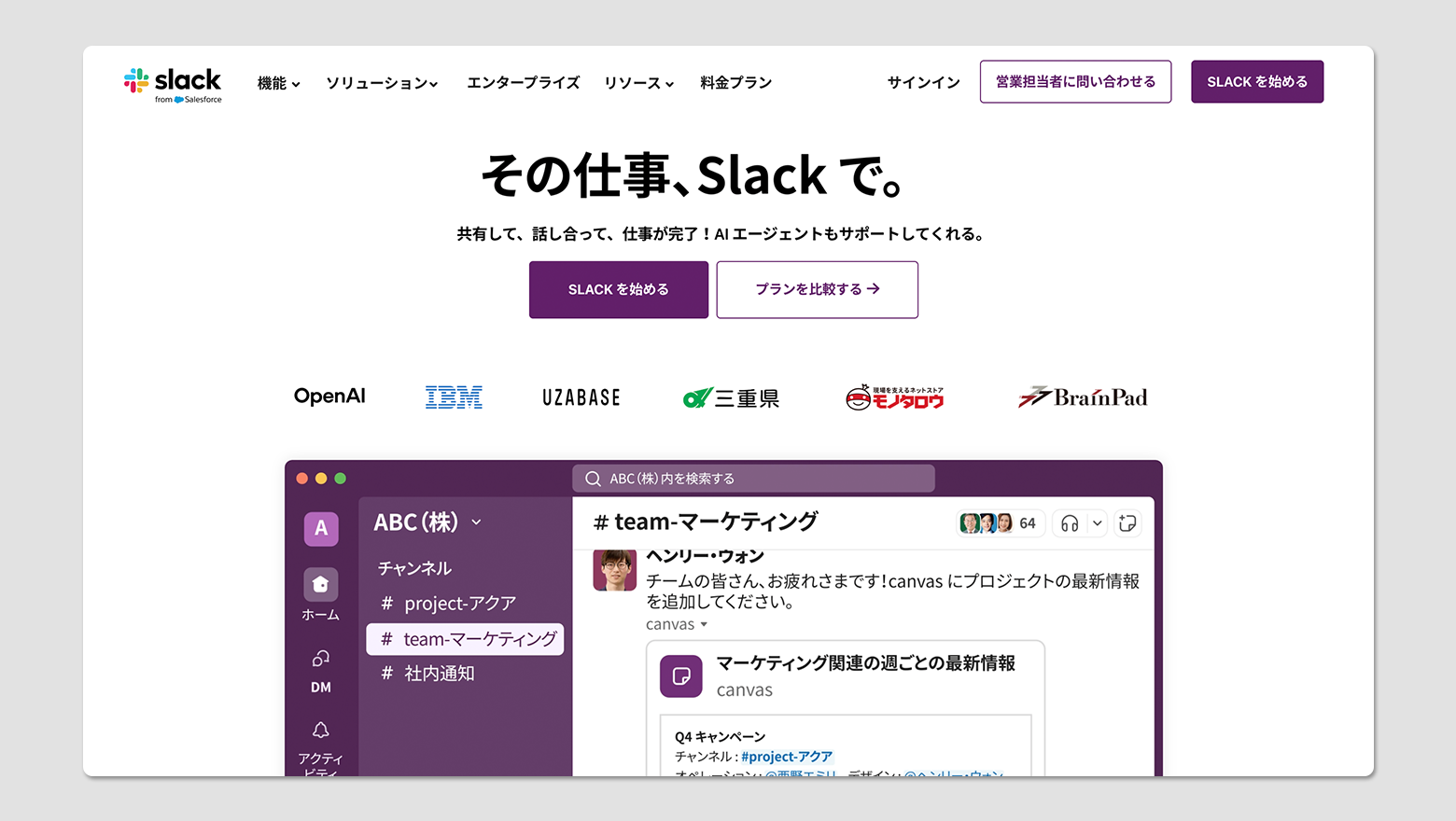This screenshot has width=1456, height=821.
Task: Click the hero SLACK を始める button
Action: pyautogui.click(x=619, y=289)
